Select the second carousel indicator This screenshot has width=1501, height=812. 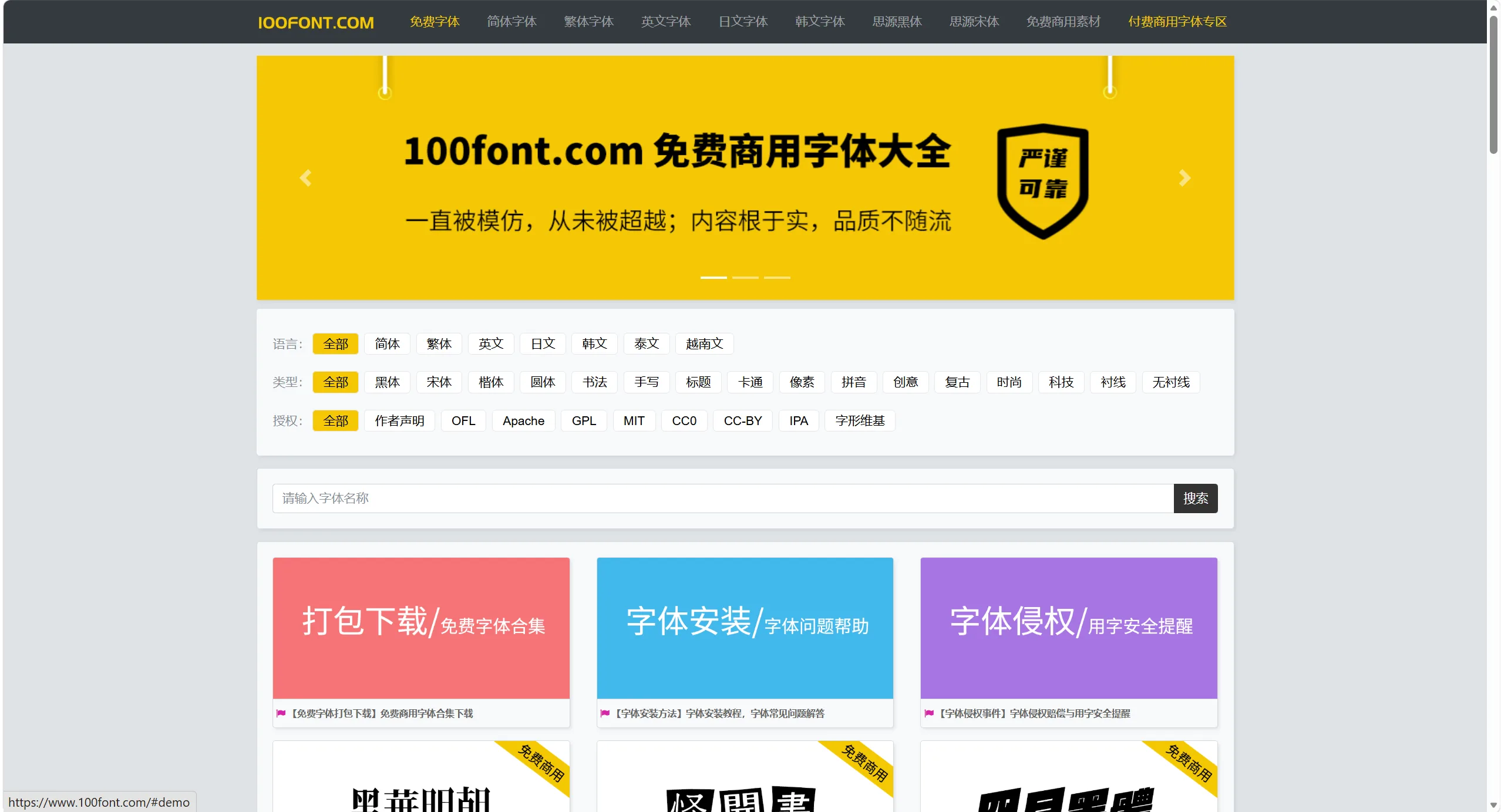pyautogui.click(x=745, y=277)
